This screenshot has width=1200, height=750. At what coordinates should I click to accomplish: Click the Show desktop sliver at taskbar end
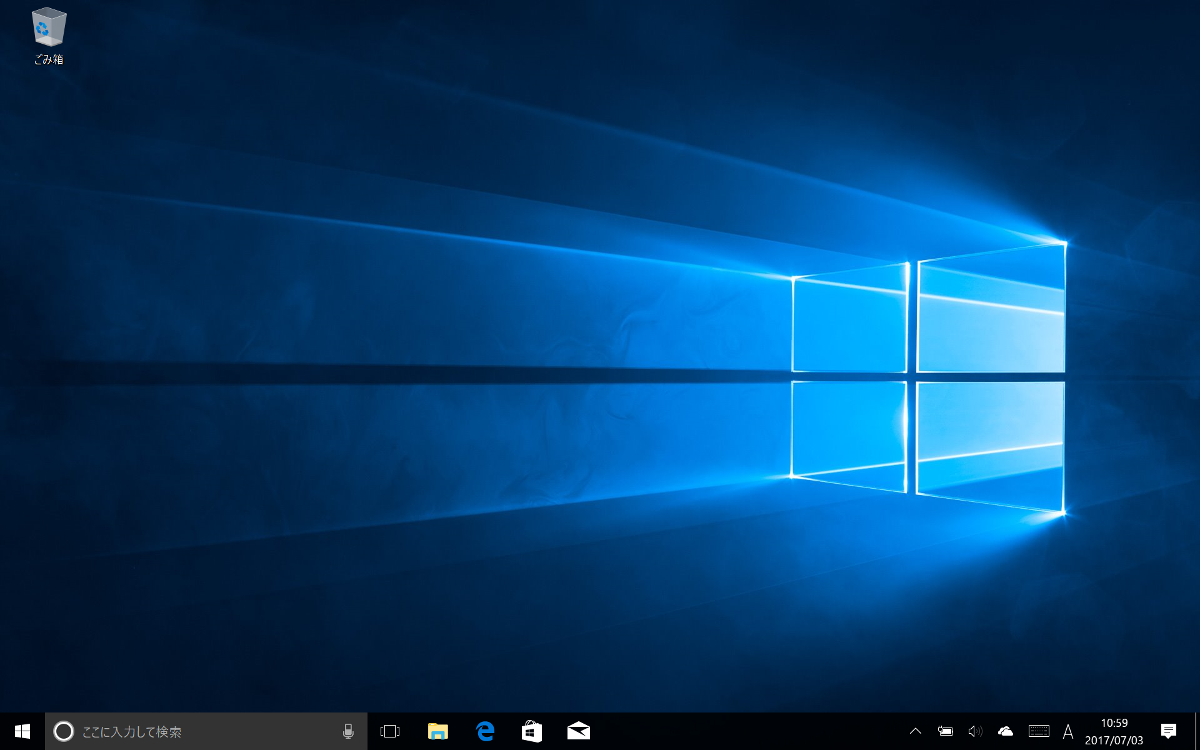(1196, 731)
